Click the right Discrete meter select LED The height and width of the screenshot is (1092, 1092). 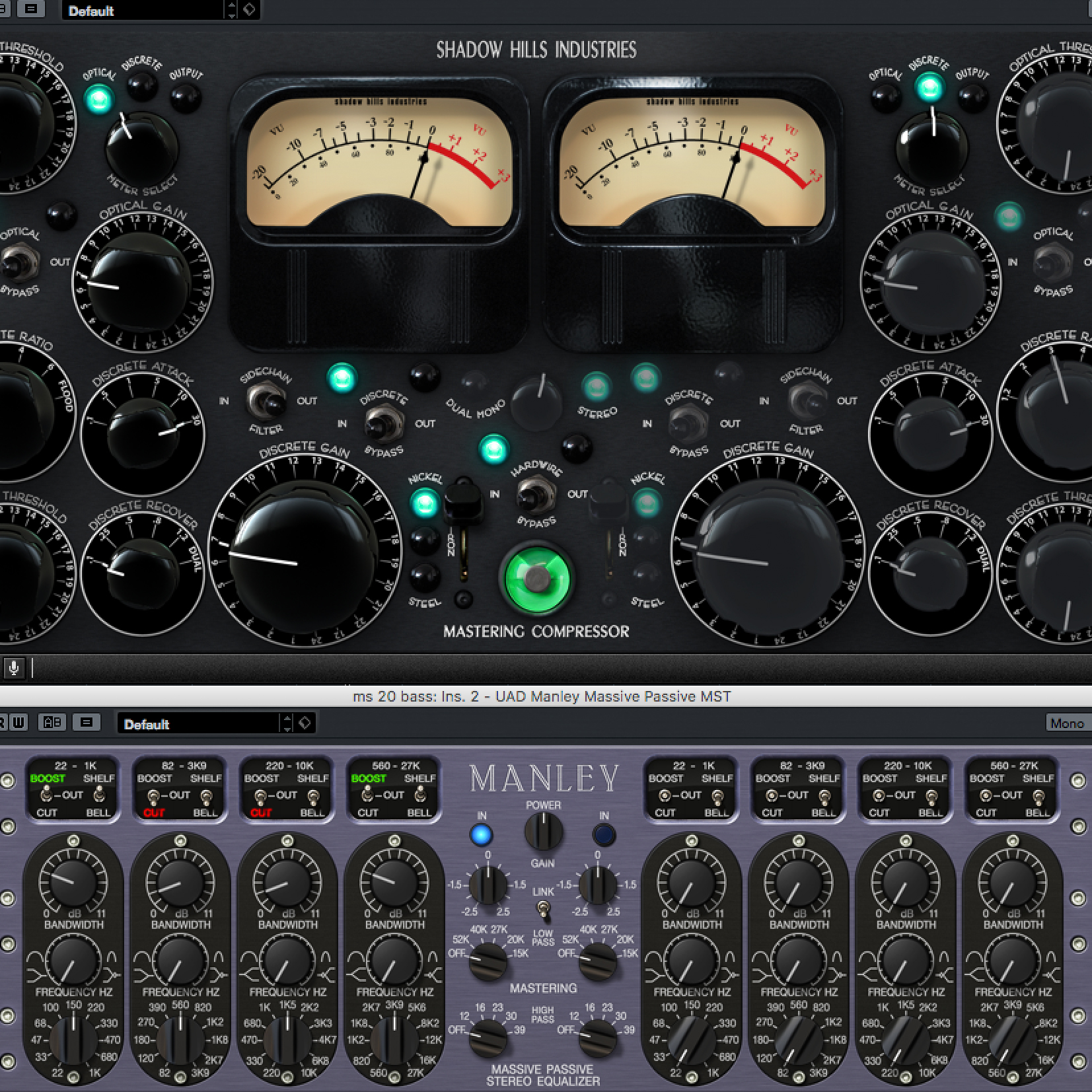929,86
